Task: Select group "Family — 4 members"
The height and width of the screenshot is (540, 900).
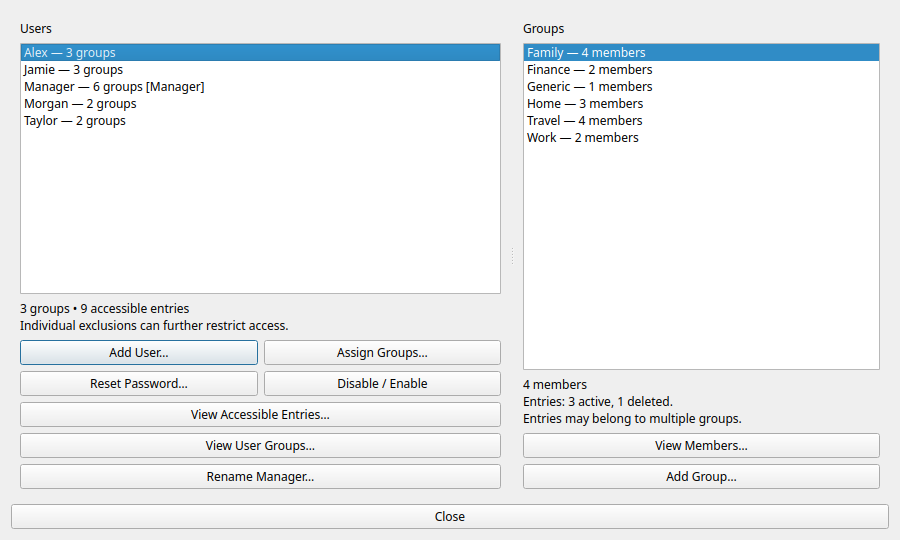Action: 701,52
